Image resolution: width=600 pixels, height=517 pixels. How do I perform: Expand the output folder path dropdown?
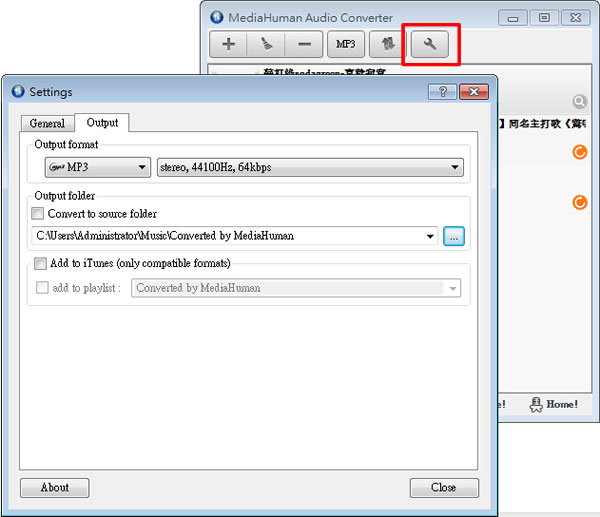click(x=430, y=236)
